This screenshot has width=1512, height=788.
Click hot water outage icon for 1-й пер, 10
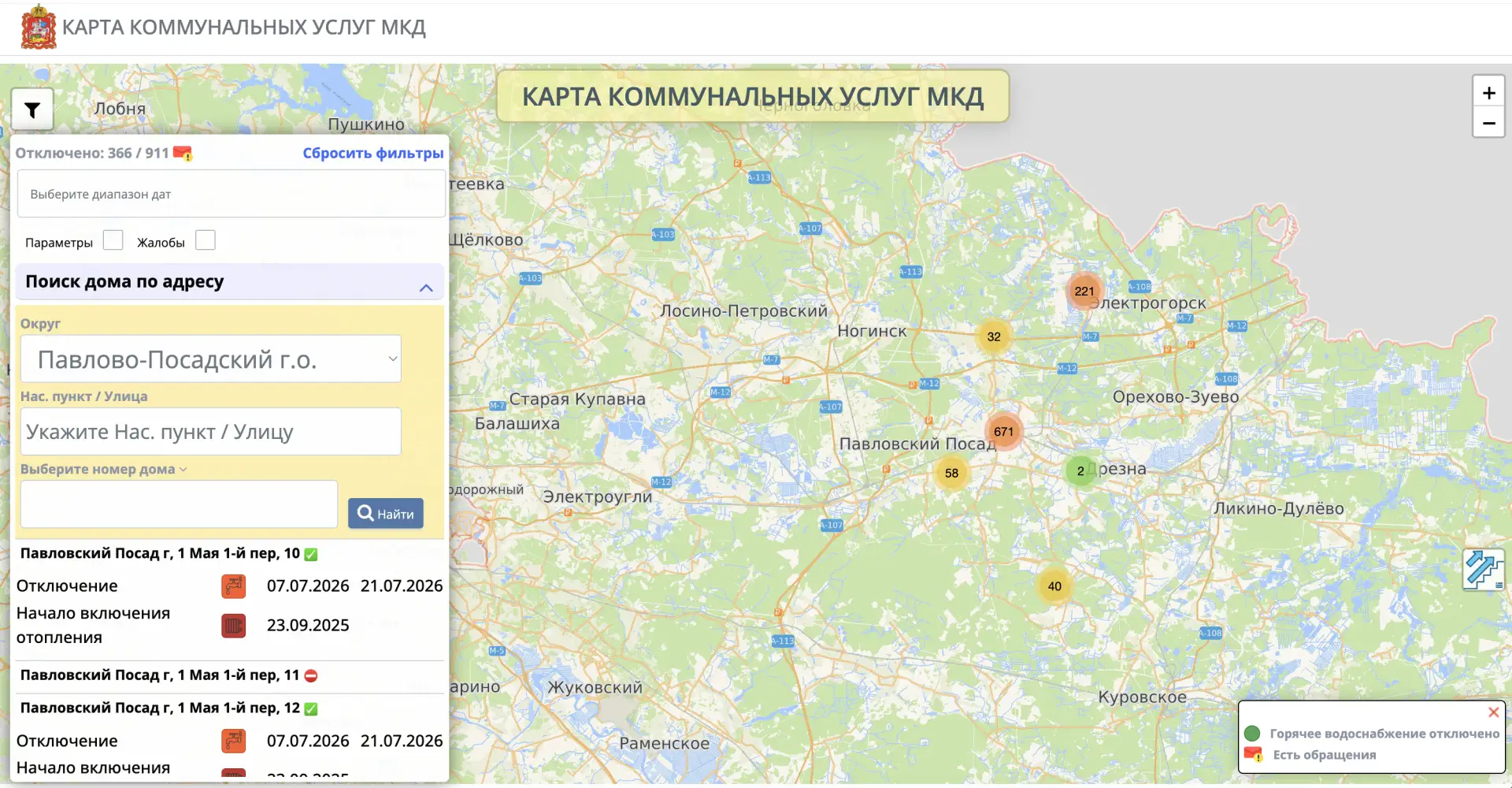tap(234, 586)
